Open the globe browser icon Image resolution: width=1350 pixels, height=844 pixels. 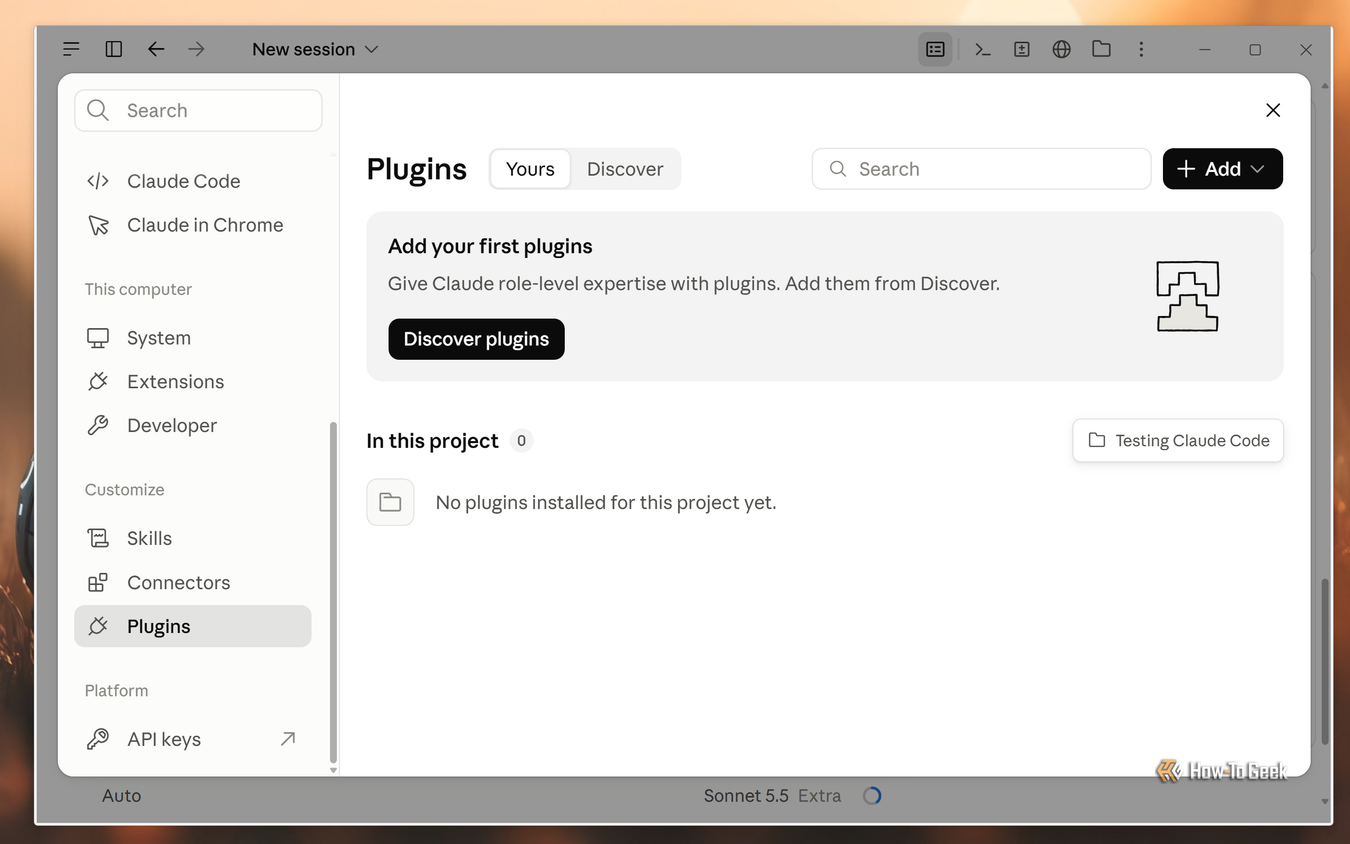1062,49
